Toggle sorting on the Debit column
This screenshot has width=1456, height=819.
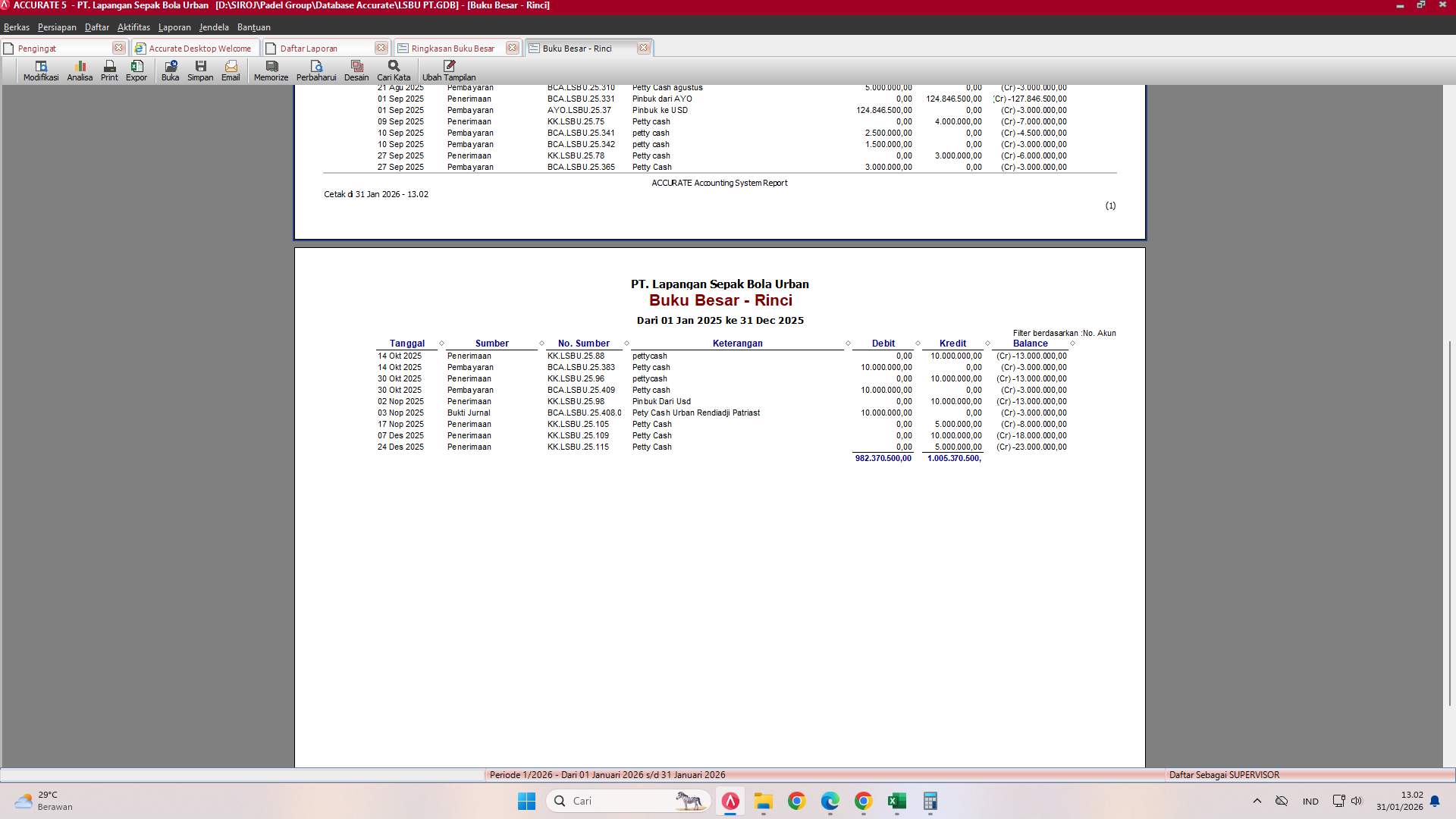[883, 343]
